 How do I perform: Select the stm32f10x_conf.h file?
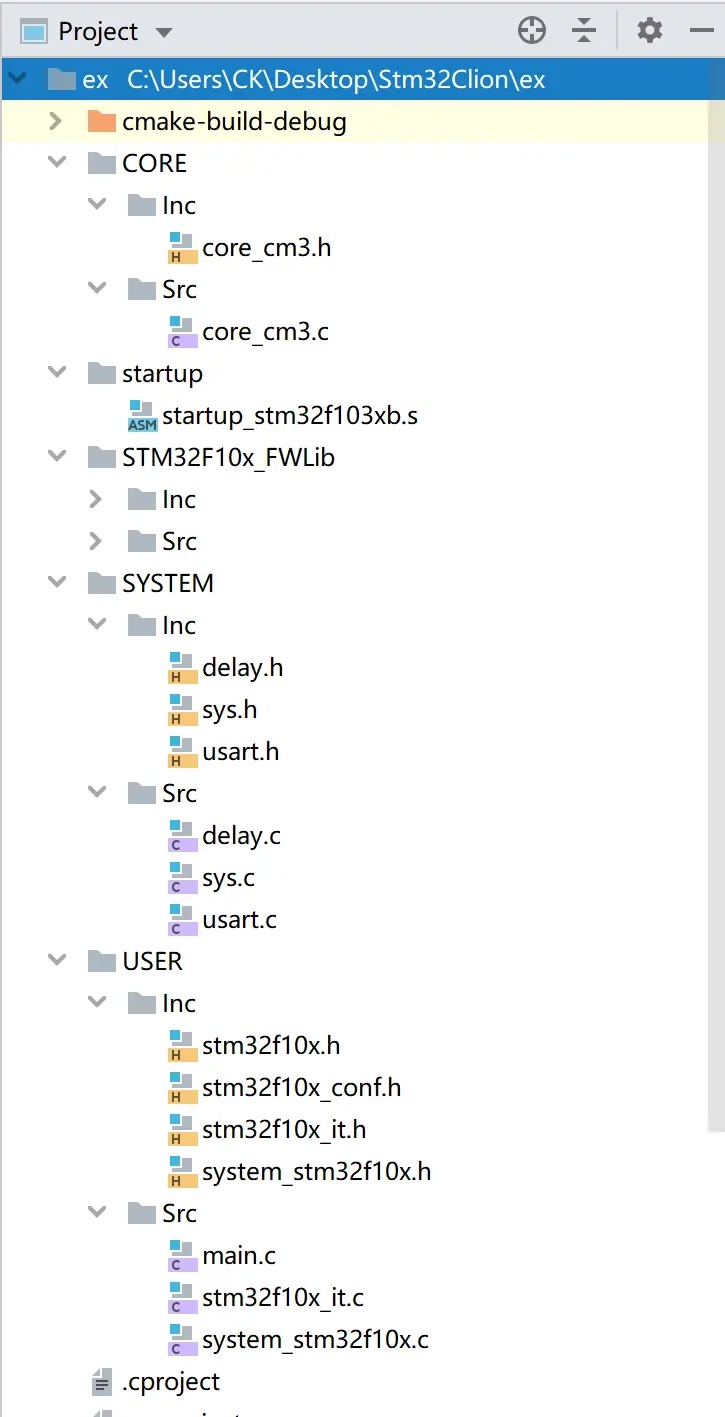[x=285, y=1087]
